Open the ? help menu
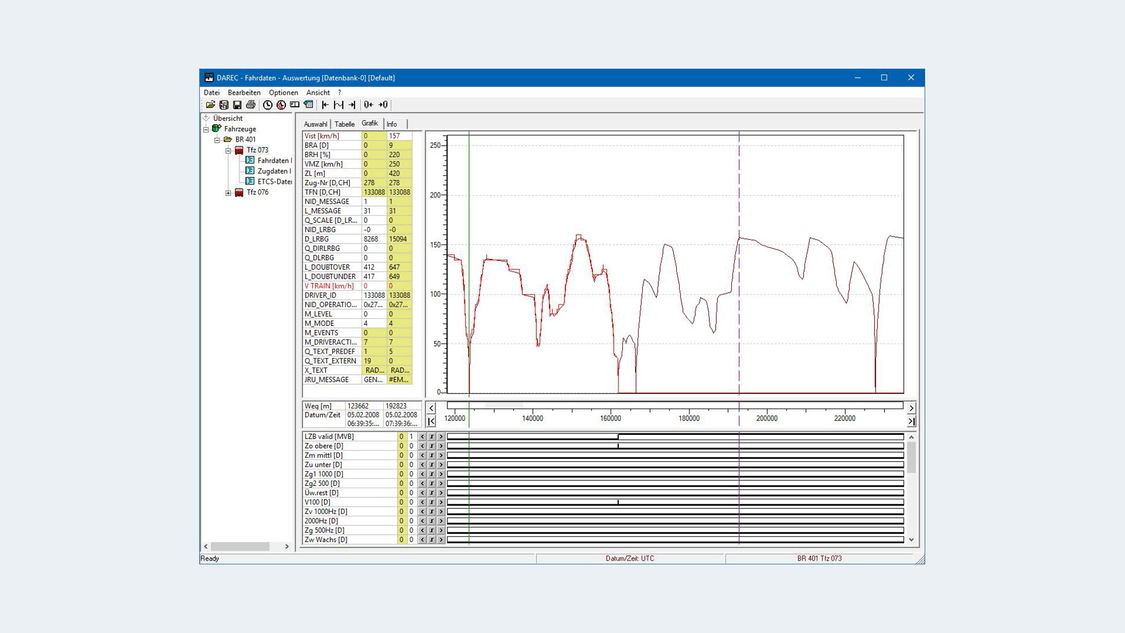This screenshot has width=1125, height=633. point(339,93)
